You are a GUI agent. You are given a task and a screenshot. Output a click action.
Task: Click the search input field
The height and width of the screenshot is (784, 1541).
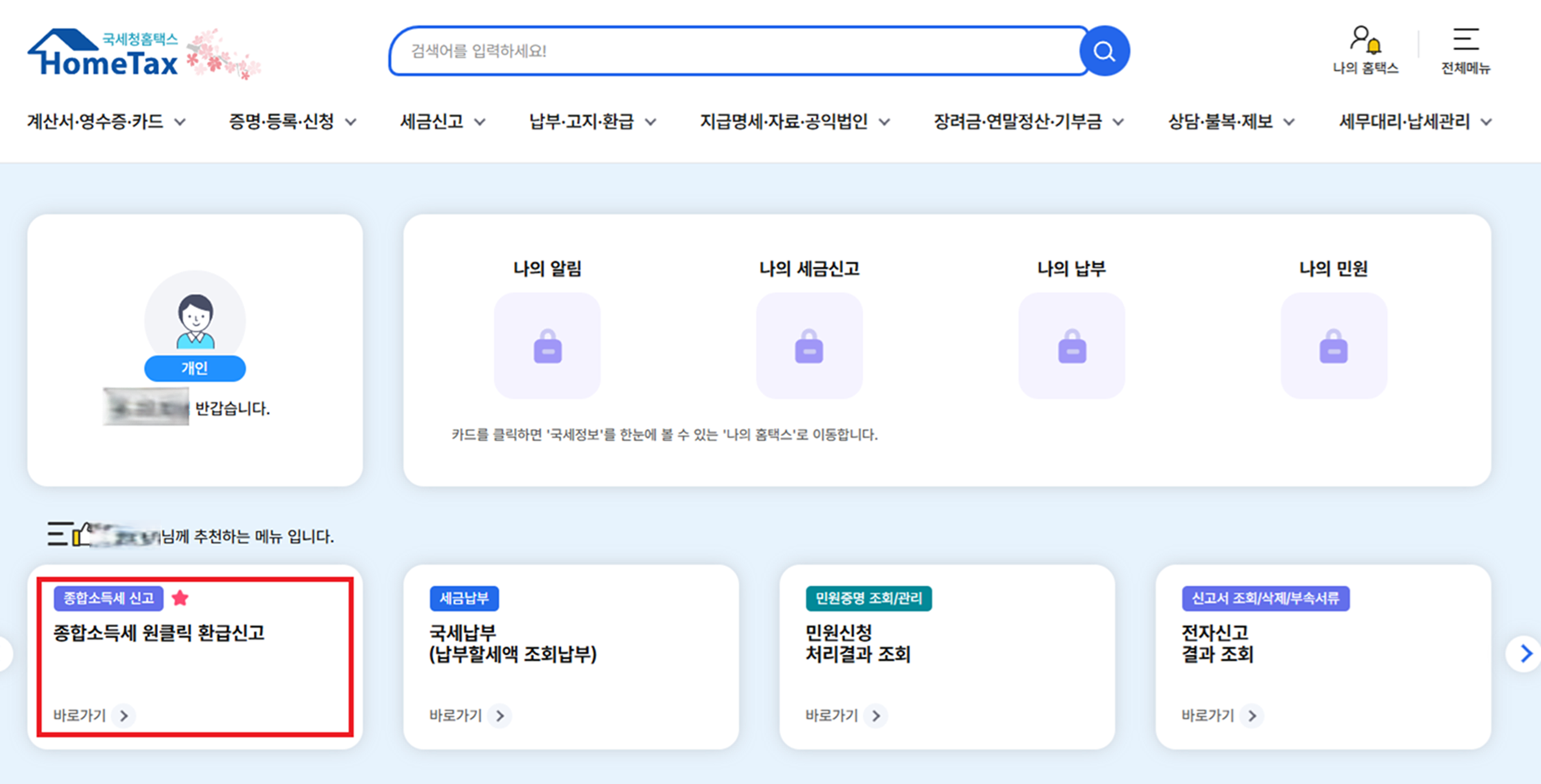[x=735, y=51]
